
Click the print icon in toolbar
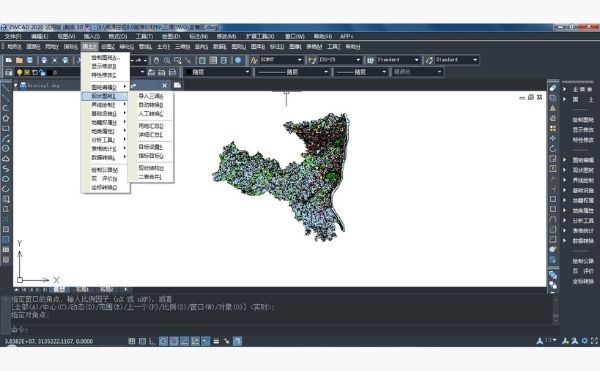pyautogui.click(x=44, y=60)
